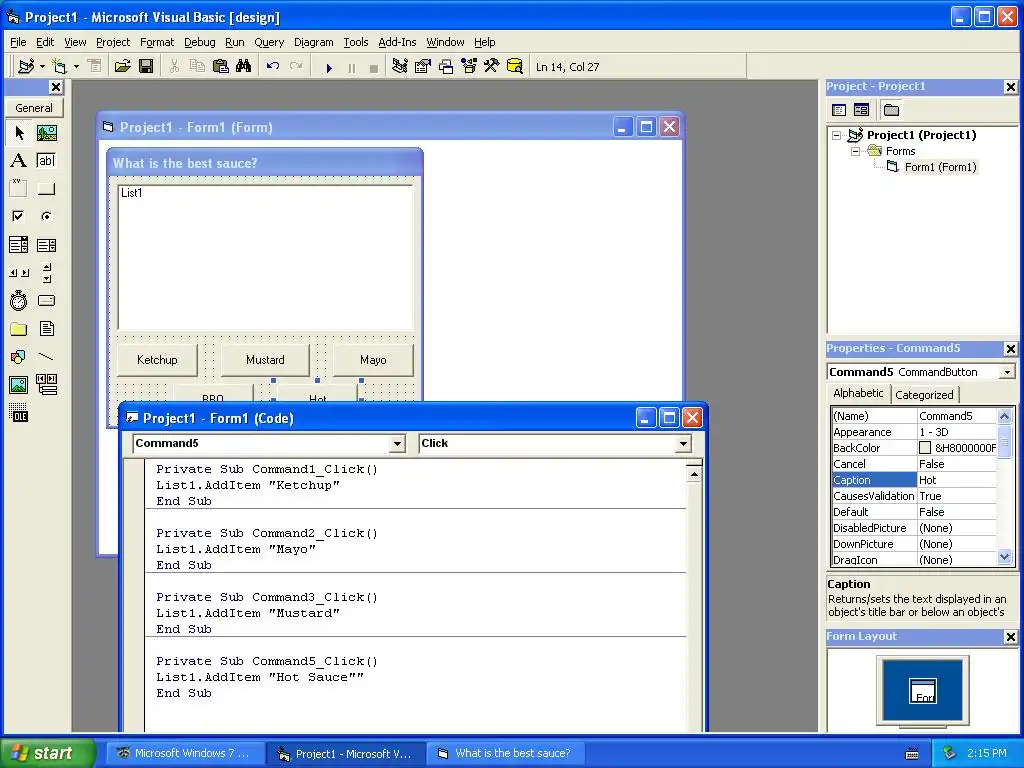Select the CommandButton control tool
Image resolution: width=1024 pixels, height=768 pixels.
[x=46, y=189]
